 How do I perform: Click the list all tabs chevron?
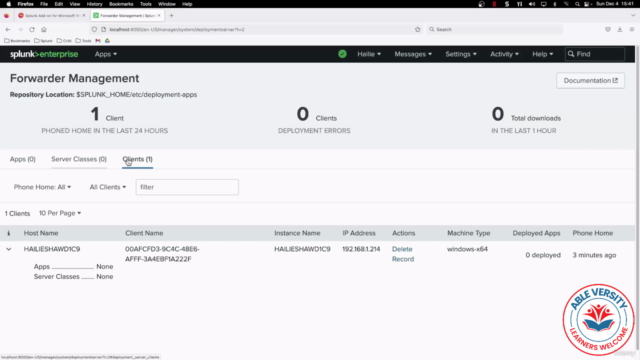pos(633,16)
